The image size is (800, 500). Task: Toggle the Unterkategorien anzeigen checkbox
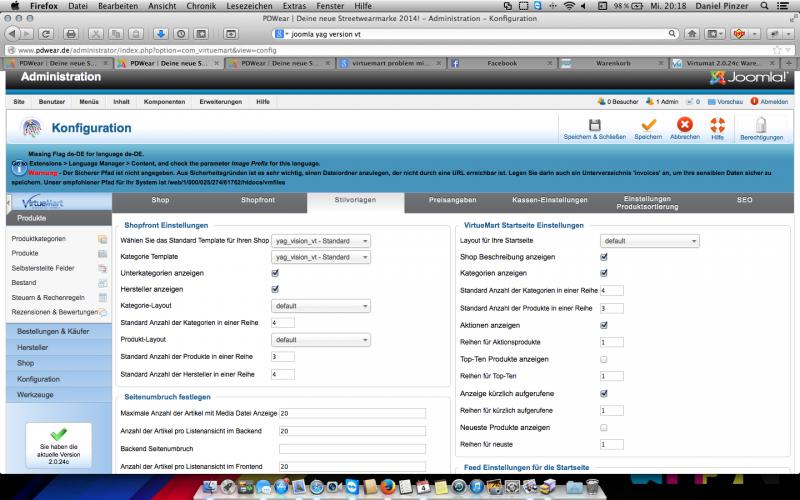pos(275,273)
